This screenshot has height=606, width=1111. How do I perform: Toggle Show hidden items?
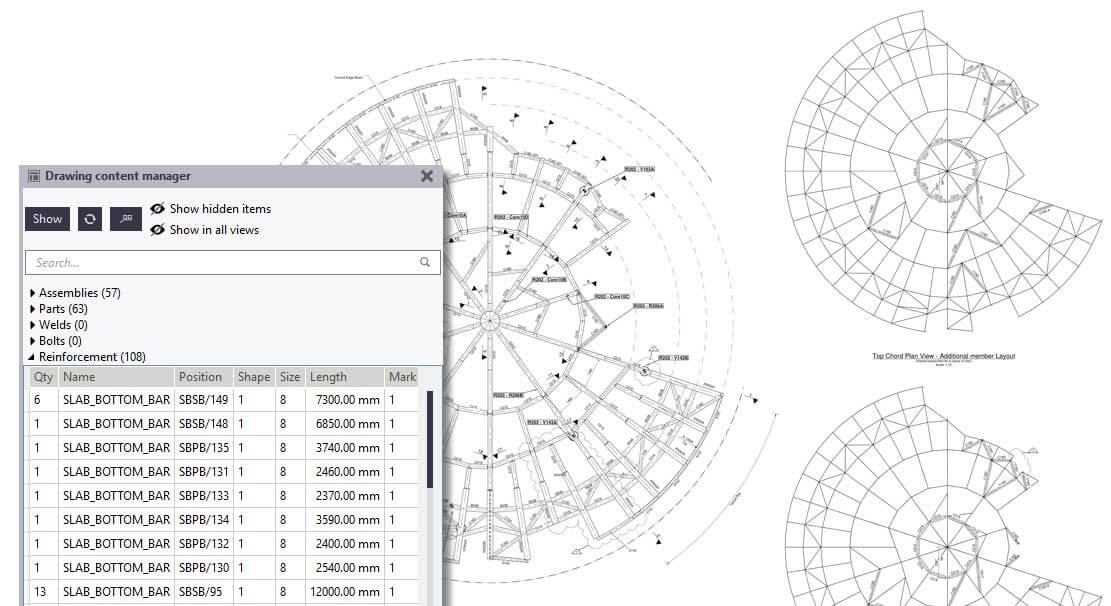coord(211,208)
